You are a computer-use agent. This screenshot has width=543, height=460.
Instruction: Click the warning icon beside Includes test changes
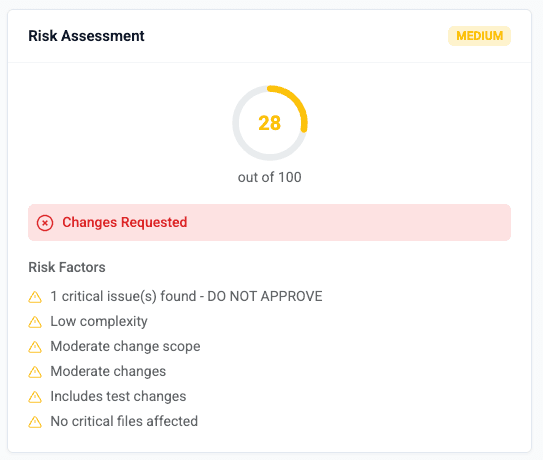(x=35, y=397)
